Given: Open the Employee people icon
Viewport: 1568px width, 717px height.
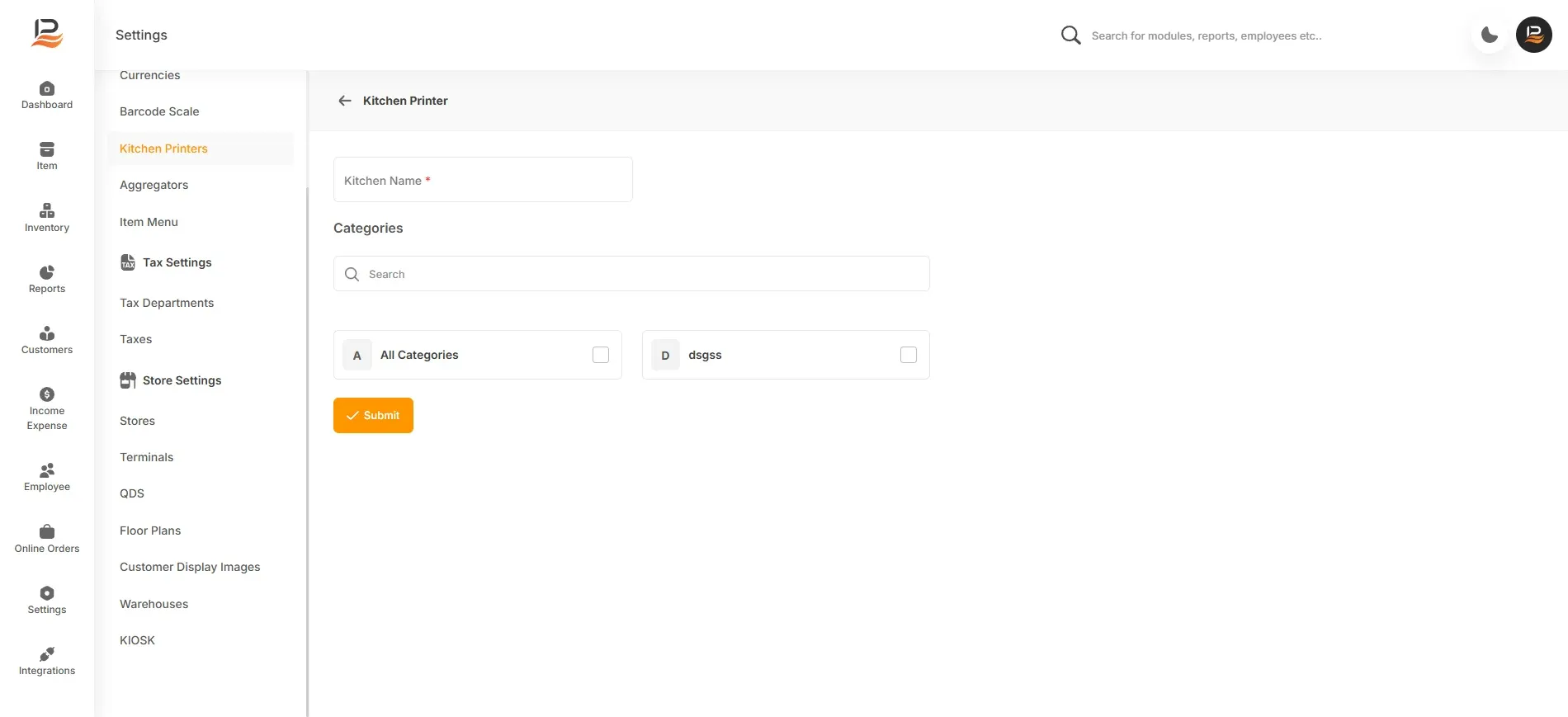Looking at the screenshot, I should pos(47,470).
